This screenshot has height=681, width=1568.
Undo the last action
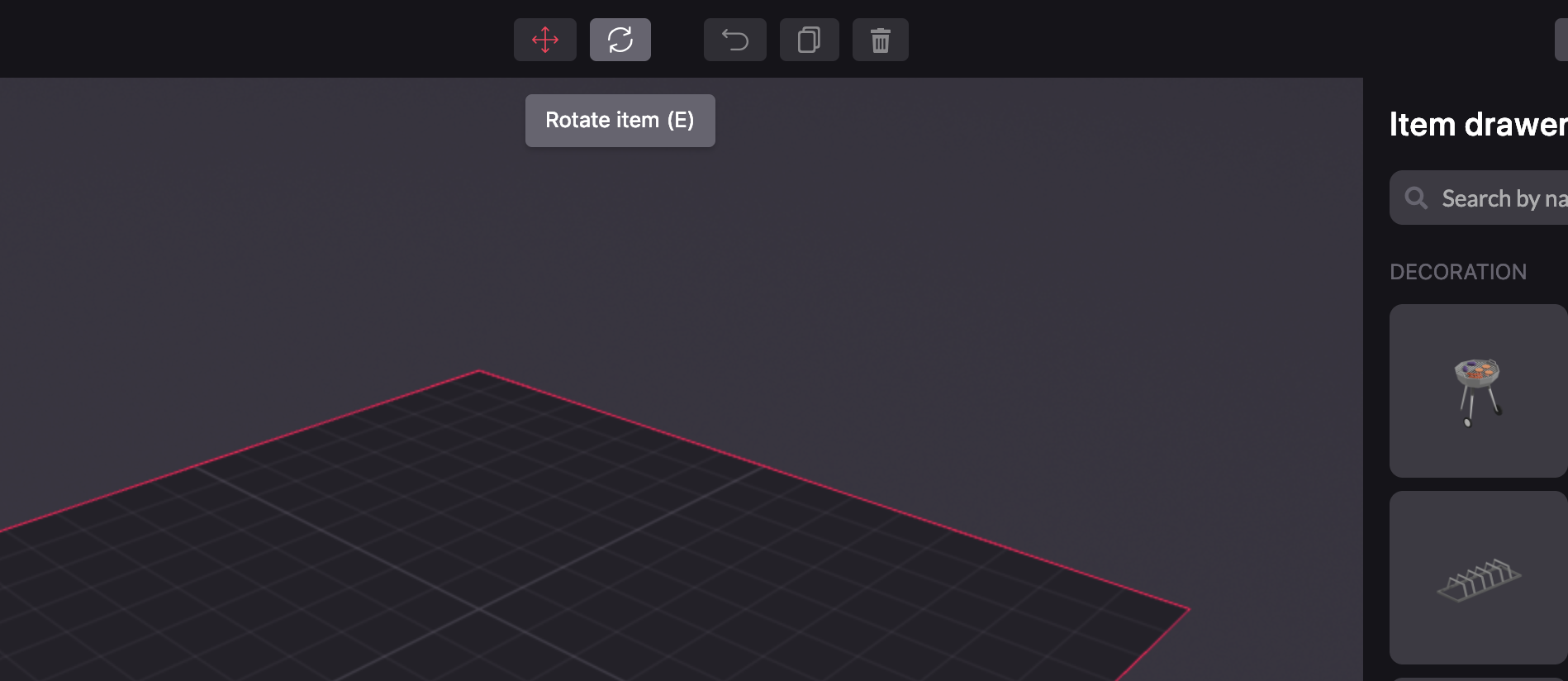735,40
